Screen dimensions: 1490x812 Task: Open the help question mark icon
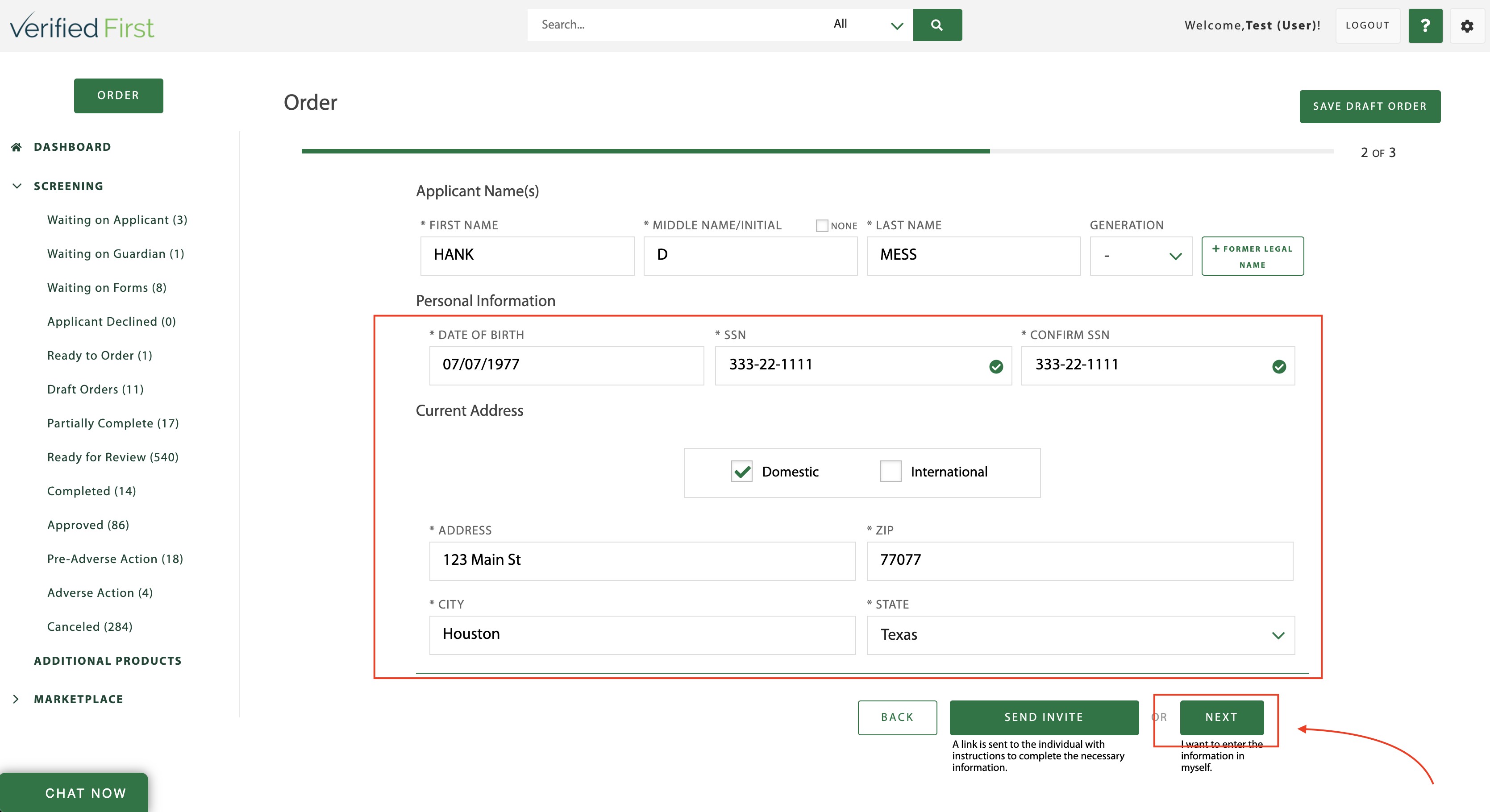pos(1425,25)
